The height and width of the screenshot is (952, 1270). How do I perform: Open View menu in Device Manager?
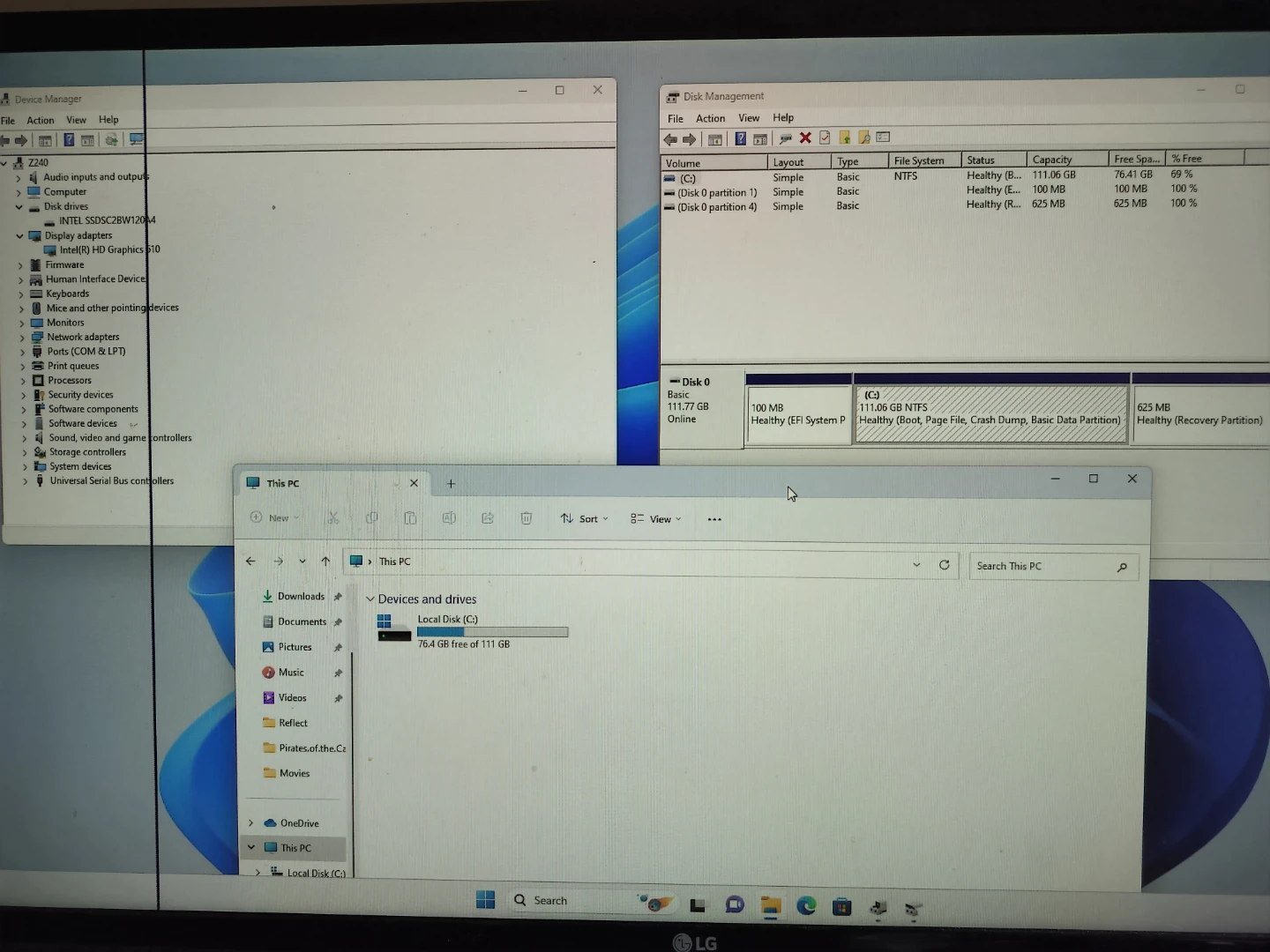[77, 120]
